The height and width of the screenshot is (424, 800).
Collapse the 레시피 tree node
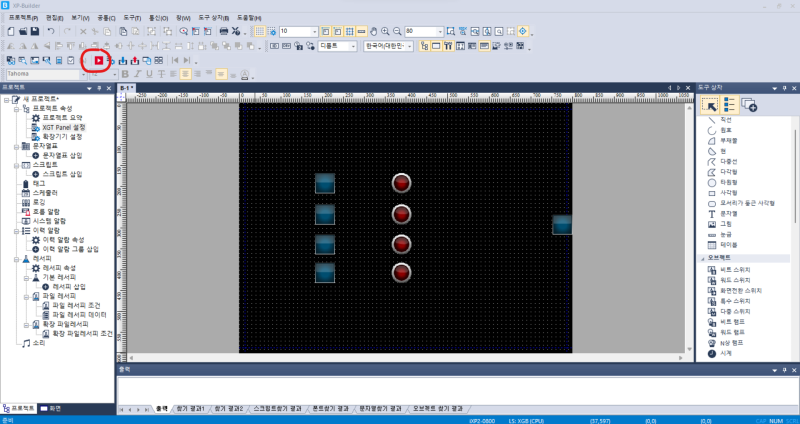16,259
